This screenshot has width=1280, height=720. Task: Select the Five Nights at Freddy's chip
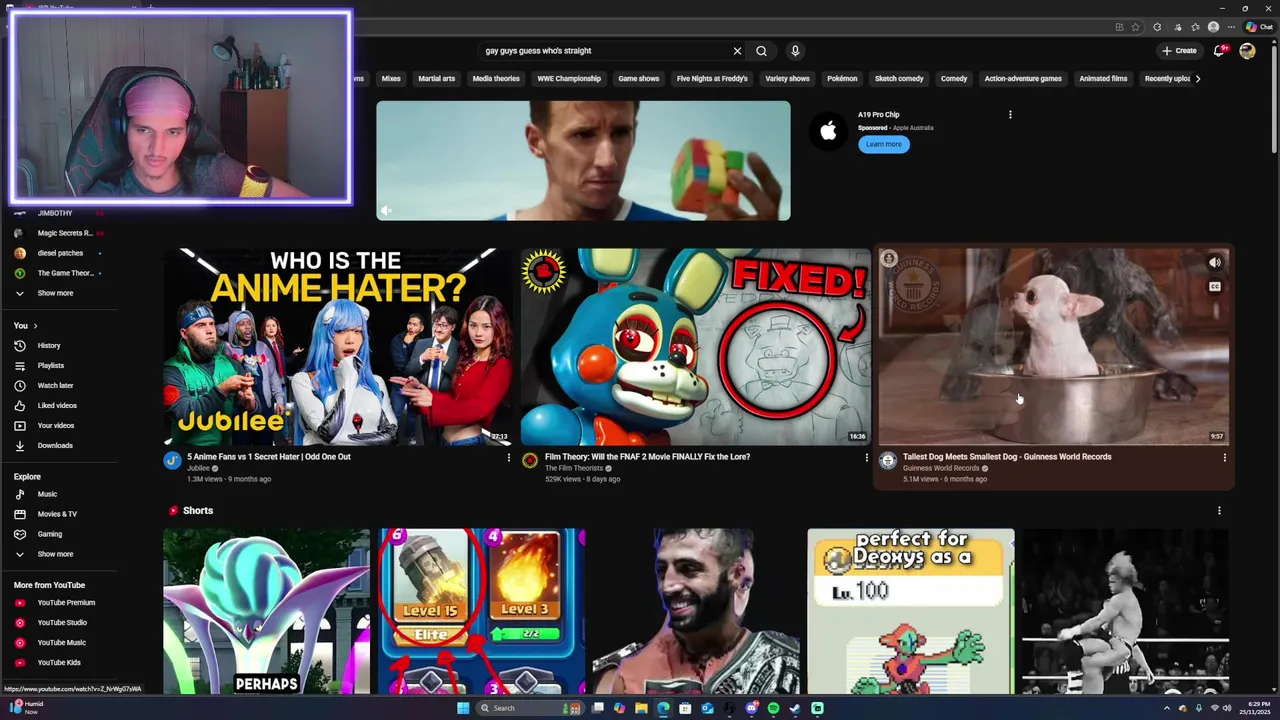point(712,79)
